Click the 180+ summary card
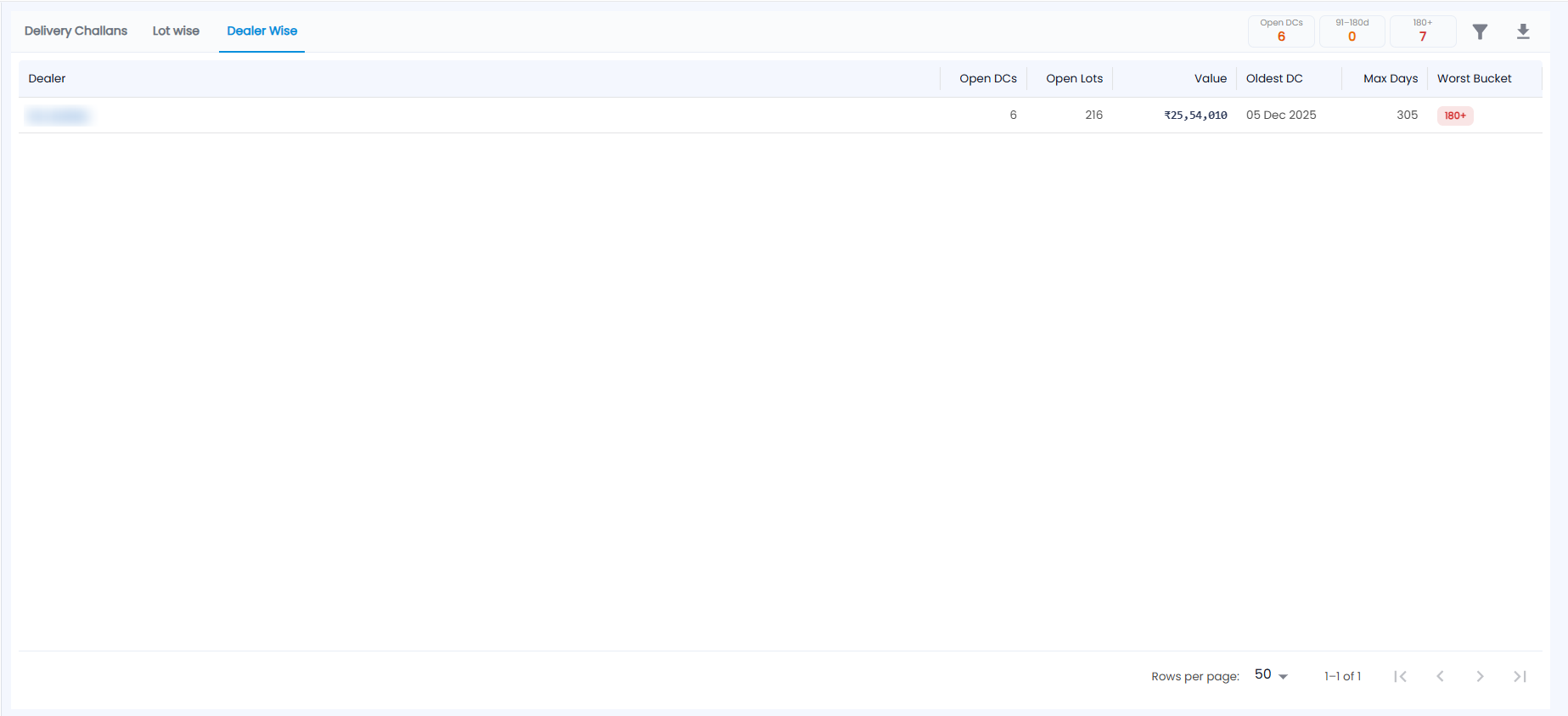The image size is (1568, 716). pos(1423,31)
